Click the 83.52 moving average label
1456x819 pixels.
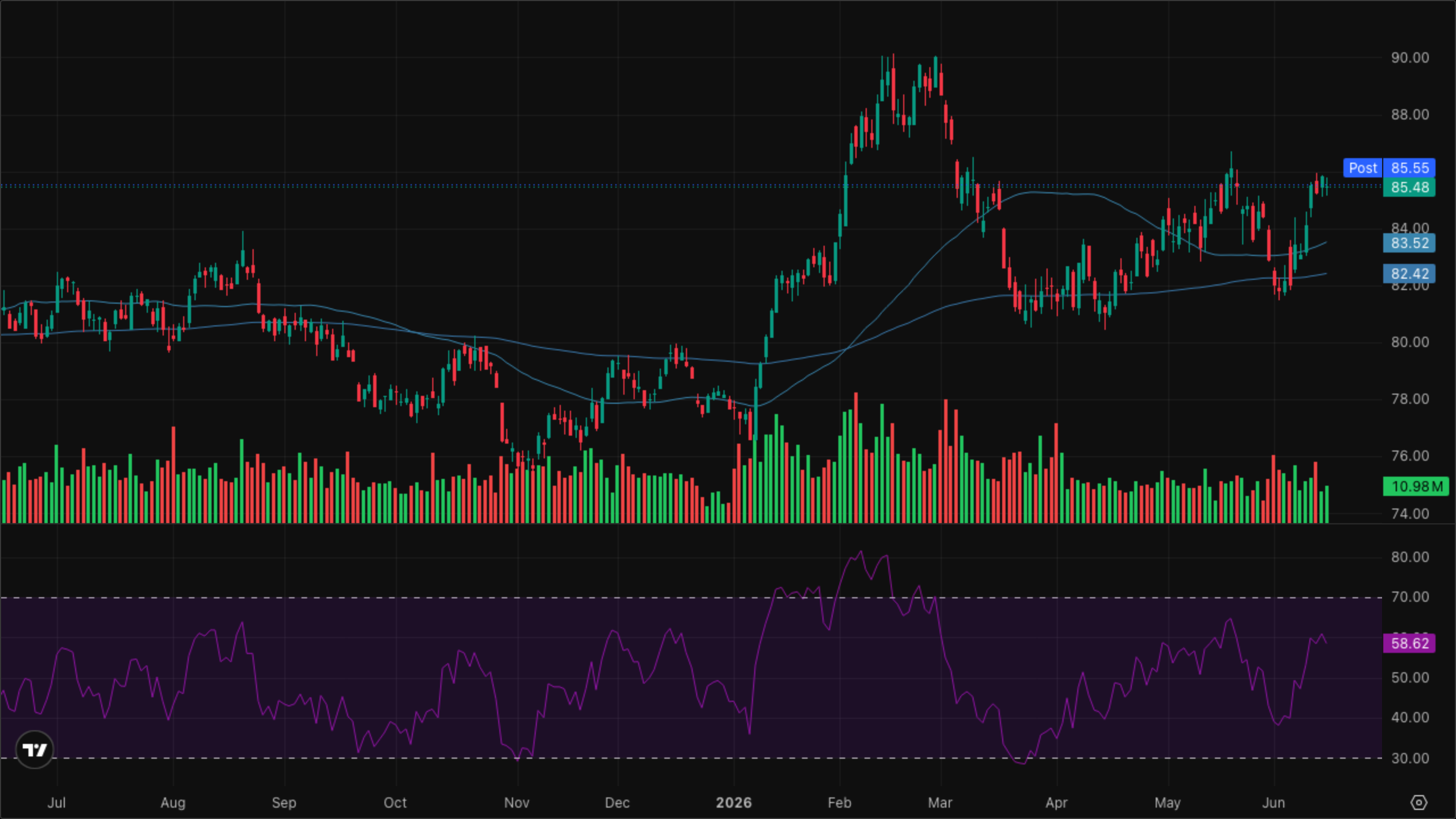(1409, 243)
